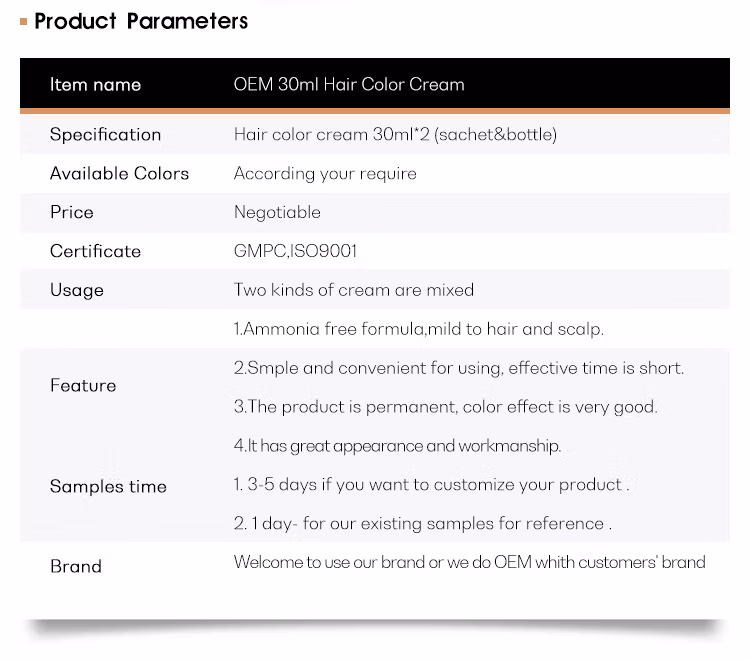Viewport: 750px width, 660px height.
Task: Click the Usage row label
Action: (x=77, y=290)
